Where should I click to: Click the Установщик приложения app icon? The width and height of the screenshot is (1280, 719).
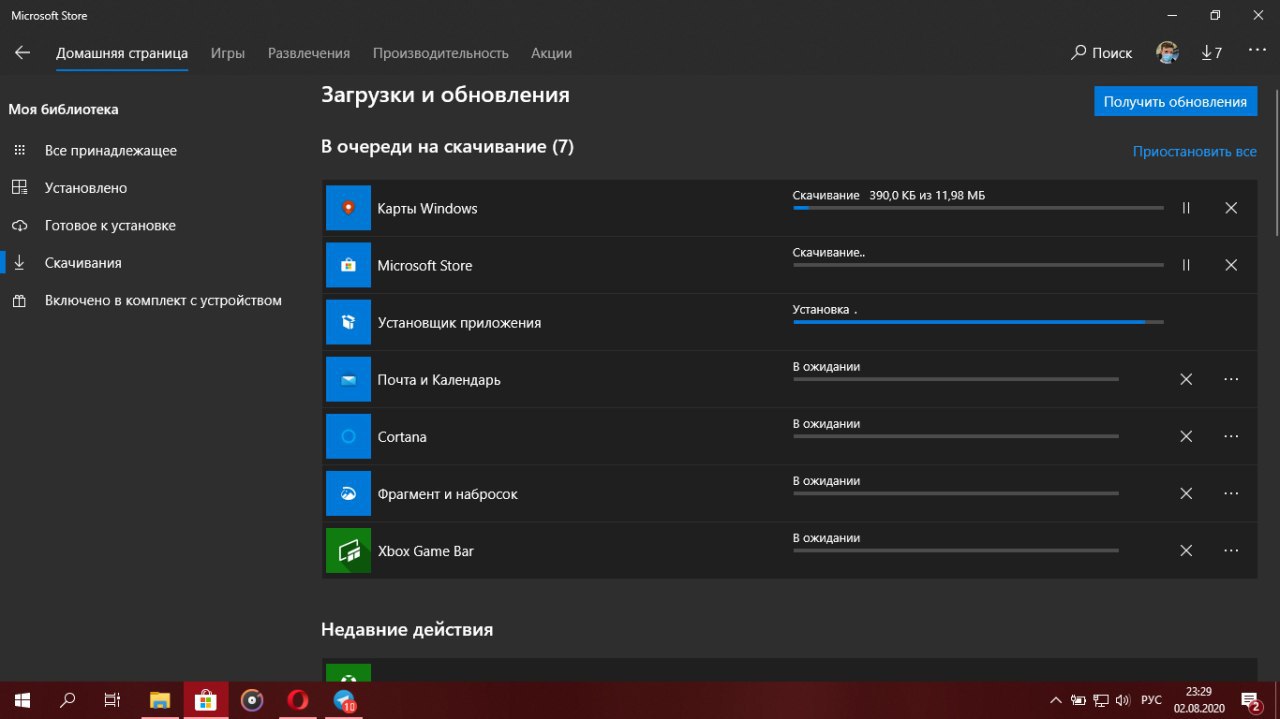(x=348, y=322)
